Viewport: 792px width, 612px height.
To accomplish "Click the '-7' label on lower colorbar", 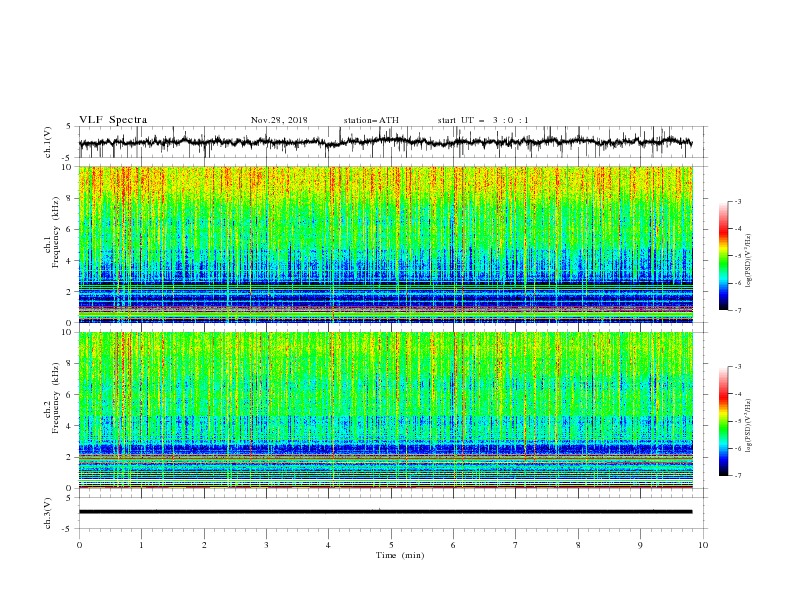I will point(737,475).
